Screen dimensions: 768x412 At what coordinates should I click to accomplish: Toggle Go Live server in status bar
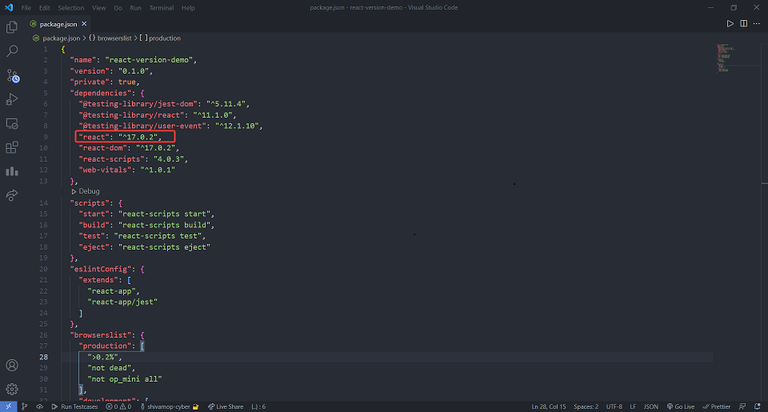point(683,407)
